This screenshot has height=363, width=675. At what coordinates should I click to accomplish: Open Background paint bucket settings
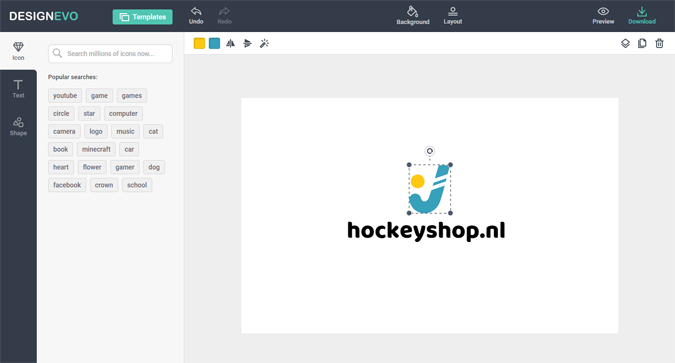[x=413, y=16]
